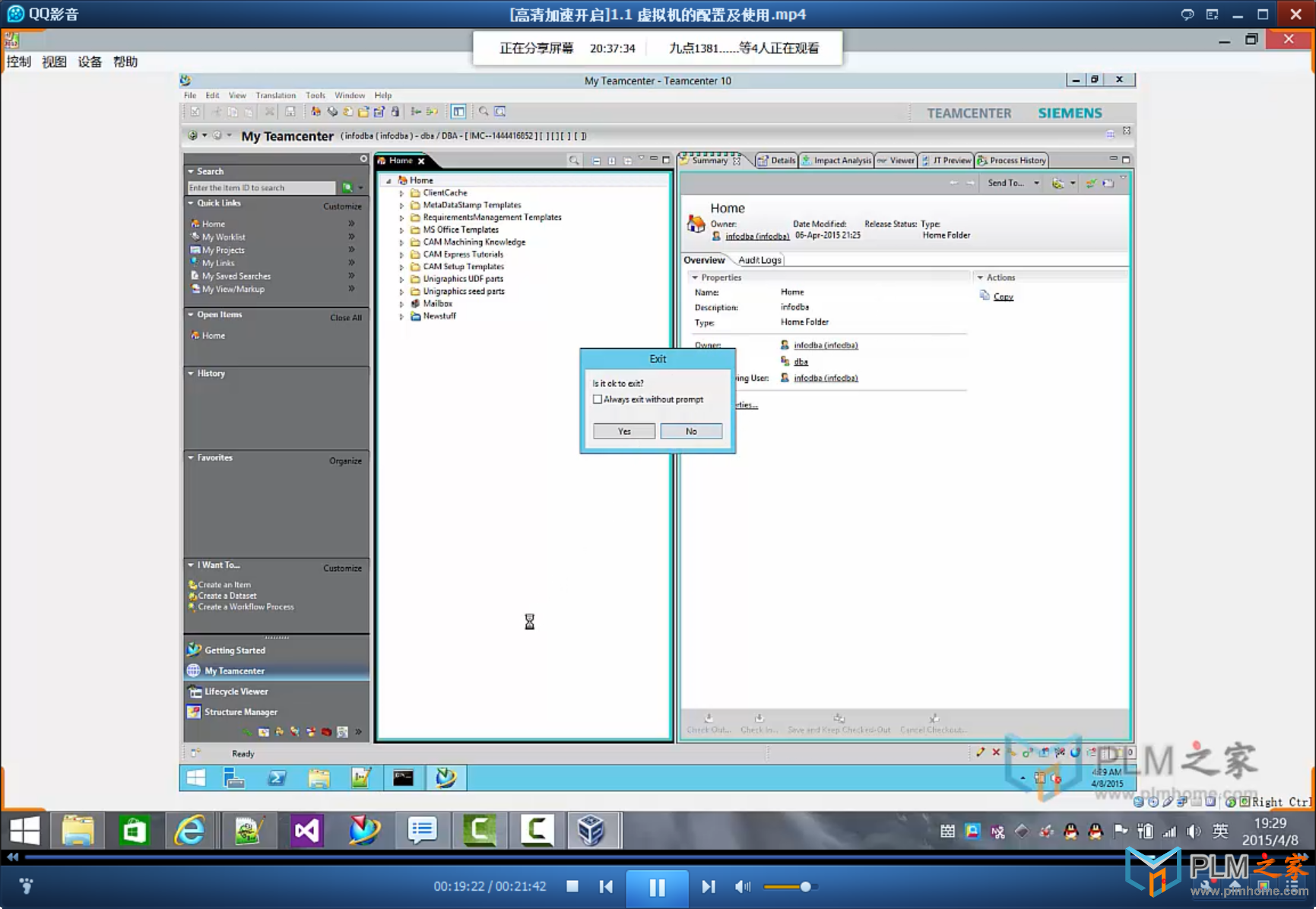Open VirtualBox from host taskbar
The width and height of the screenshot is (1316, 909).
click(591, 830)
